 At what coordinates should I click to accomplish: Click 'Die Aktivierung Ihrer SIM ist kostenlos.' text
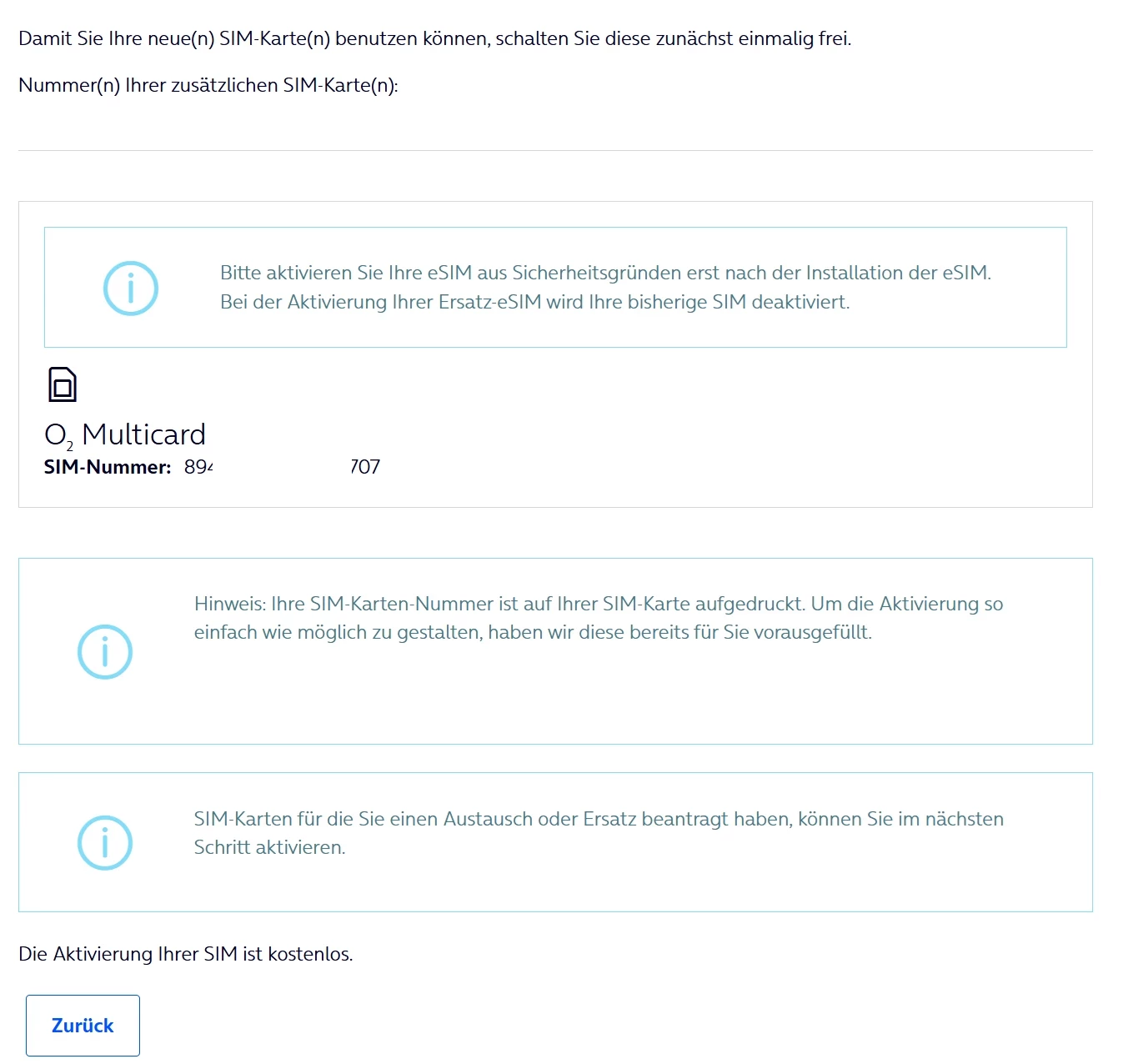[x=186, y=954]
